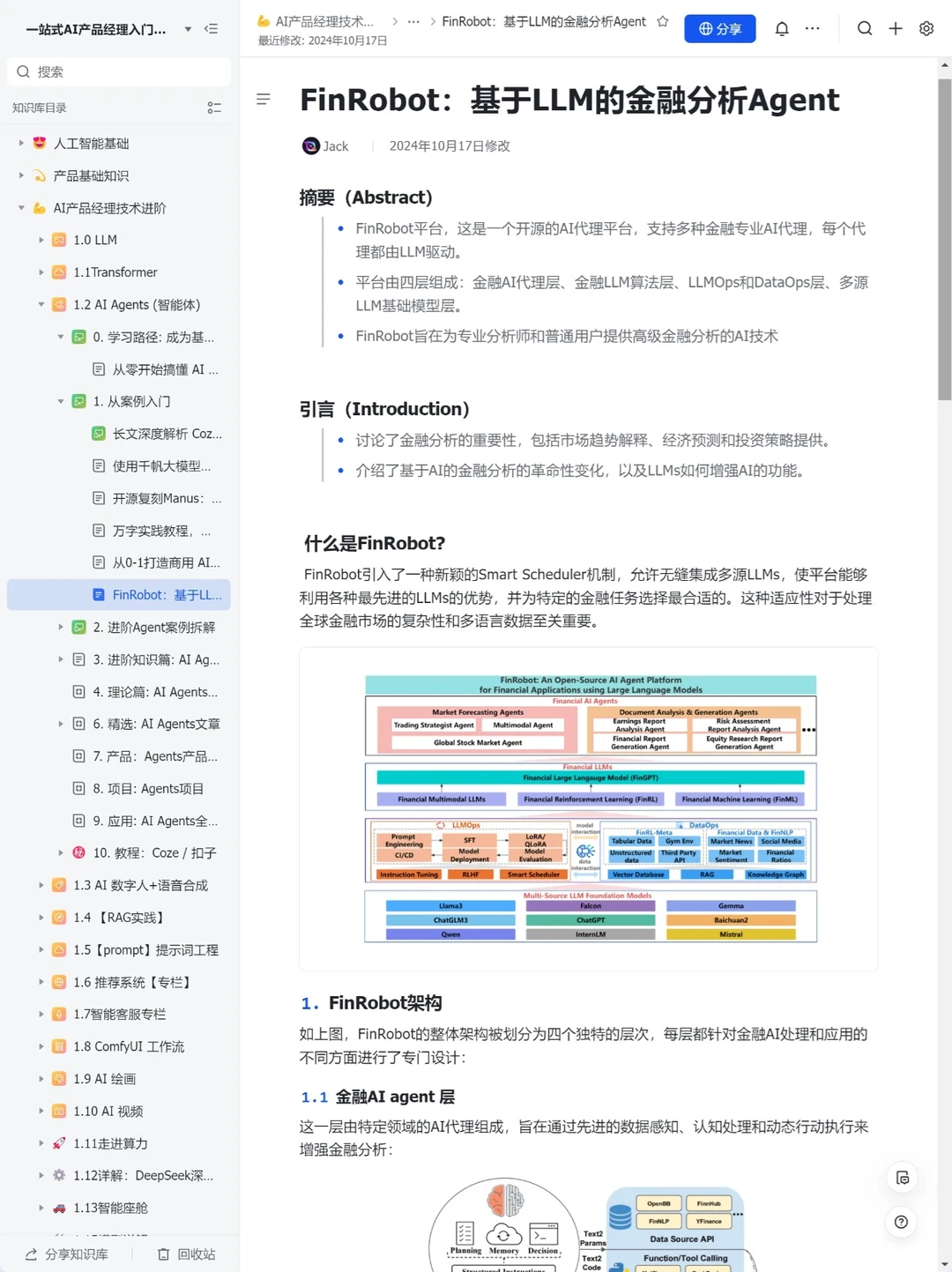The image size is (952, 1272).
Task: Create new content with the plus icon
Action: coord(896,28)
